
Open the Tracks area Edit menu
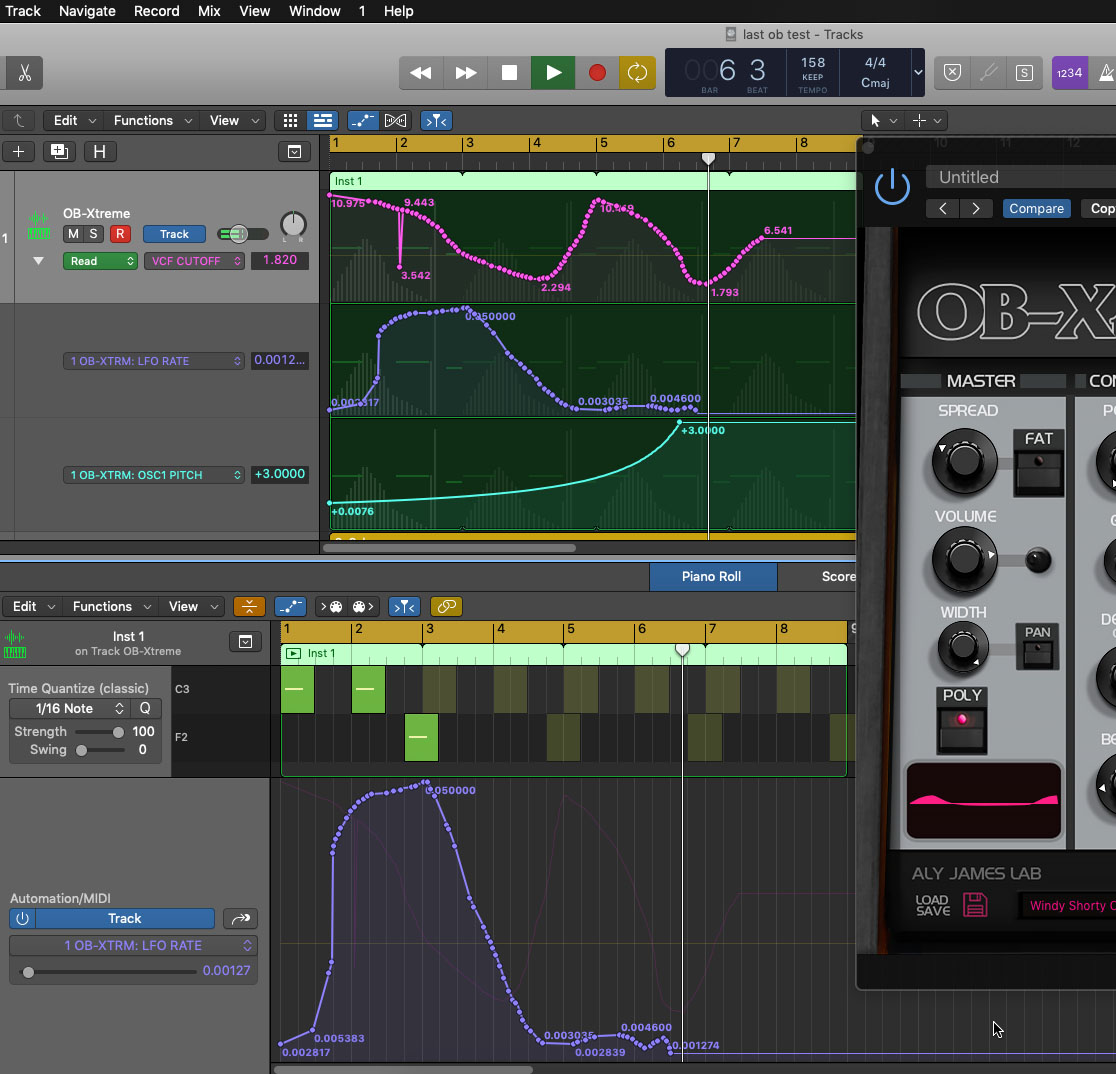coord(74,121)
